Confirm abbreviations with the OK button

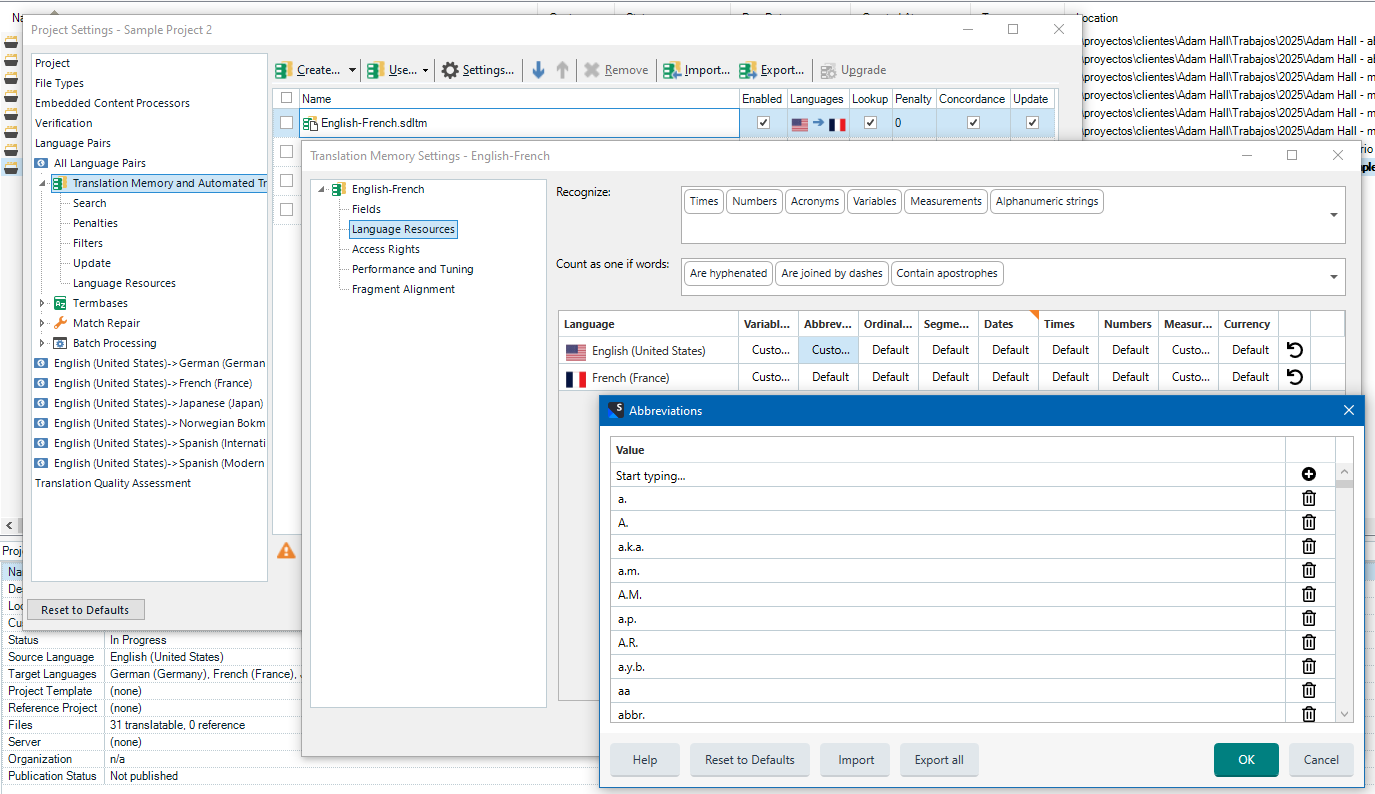(1245, 759)
